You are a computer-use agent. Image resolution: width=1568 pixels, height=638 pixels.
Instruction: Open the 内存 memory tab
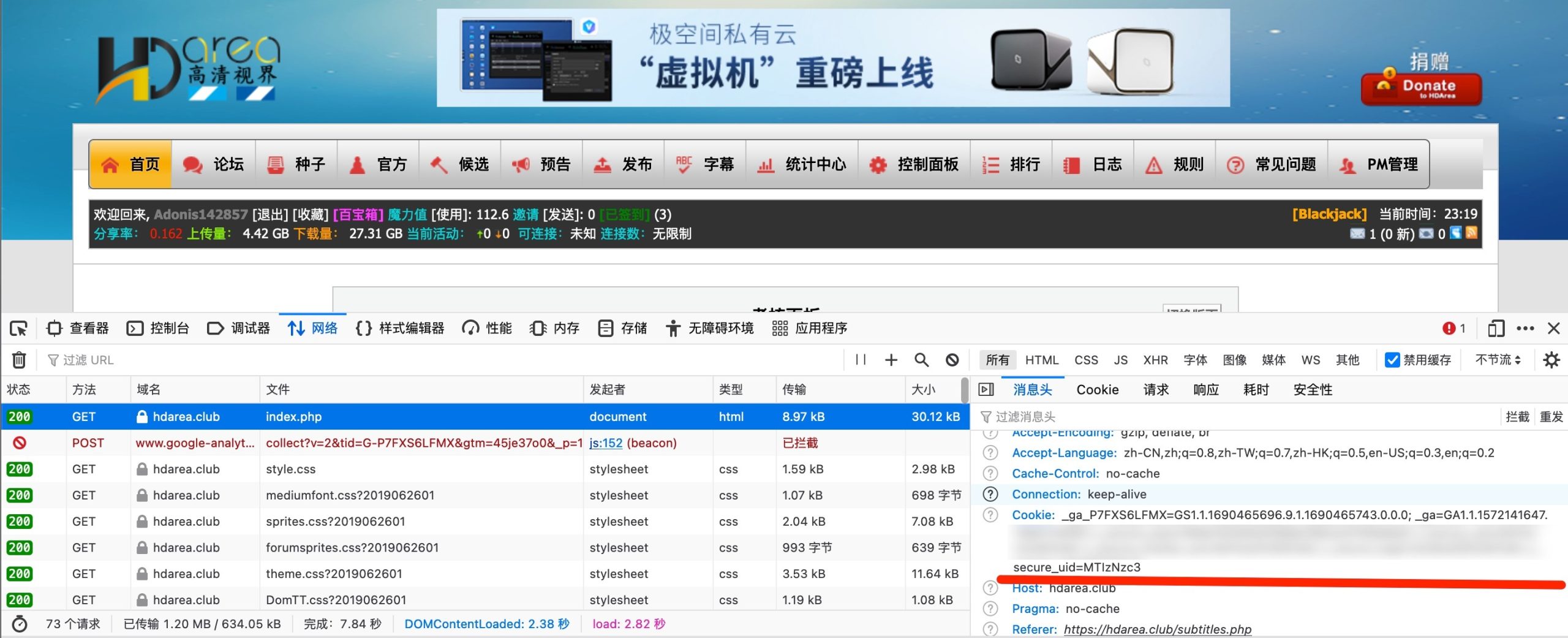554,328
